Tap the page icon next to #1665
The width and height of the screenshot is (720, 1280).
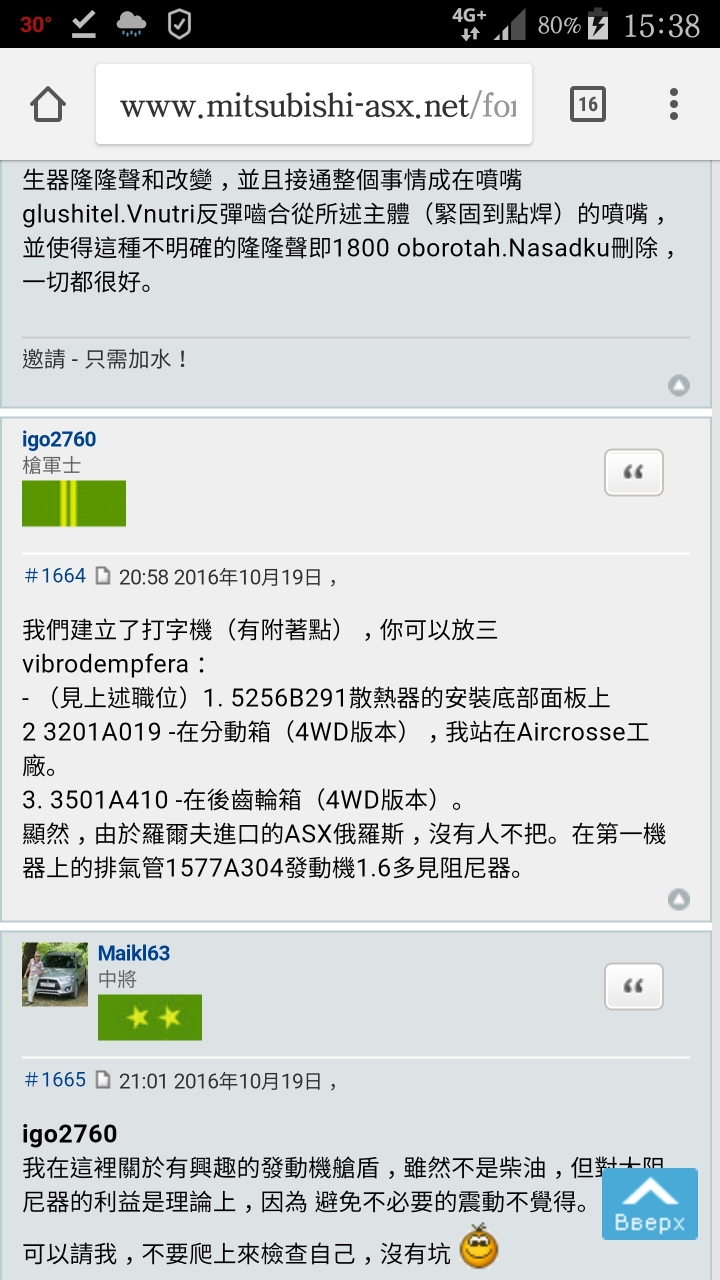click(104, 1081)
